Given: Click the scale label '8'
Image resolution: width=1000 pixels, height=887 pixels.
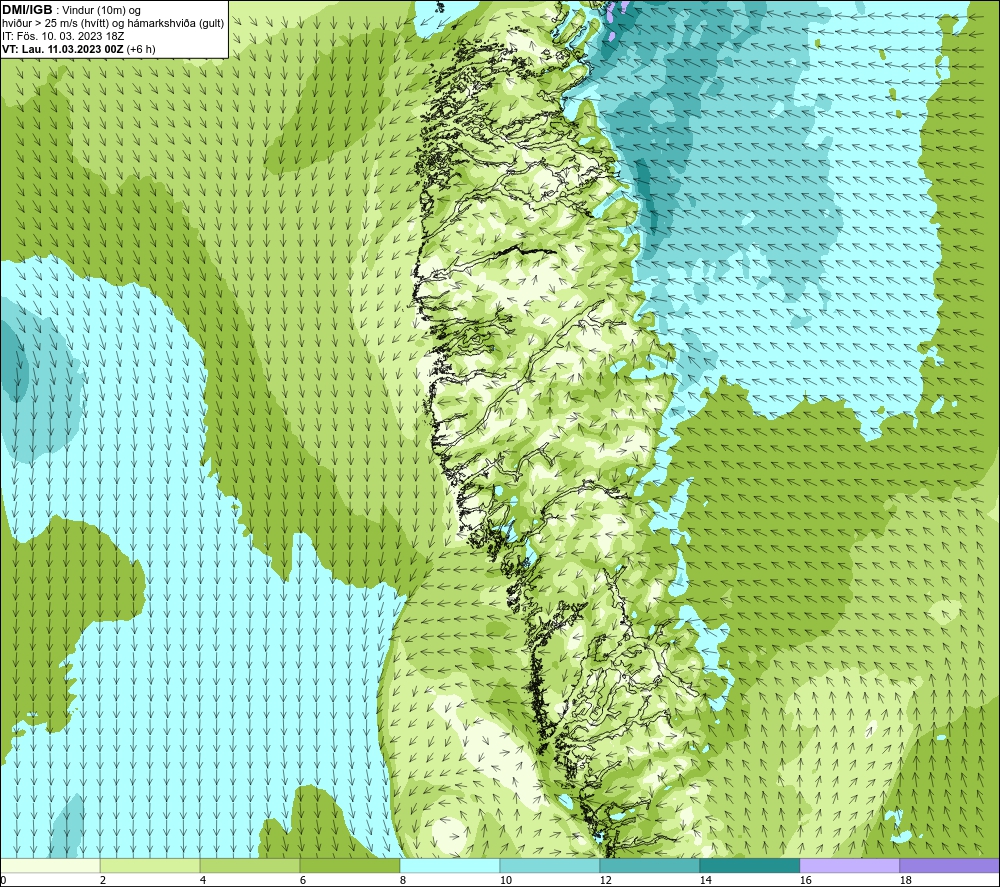Looking at the screenshot, I should coord(403,880).
